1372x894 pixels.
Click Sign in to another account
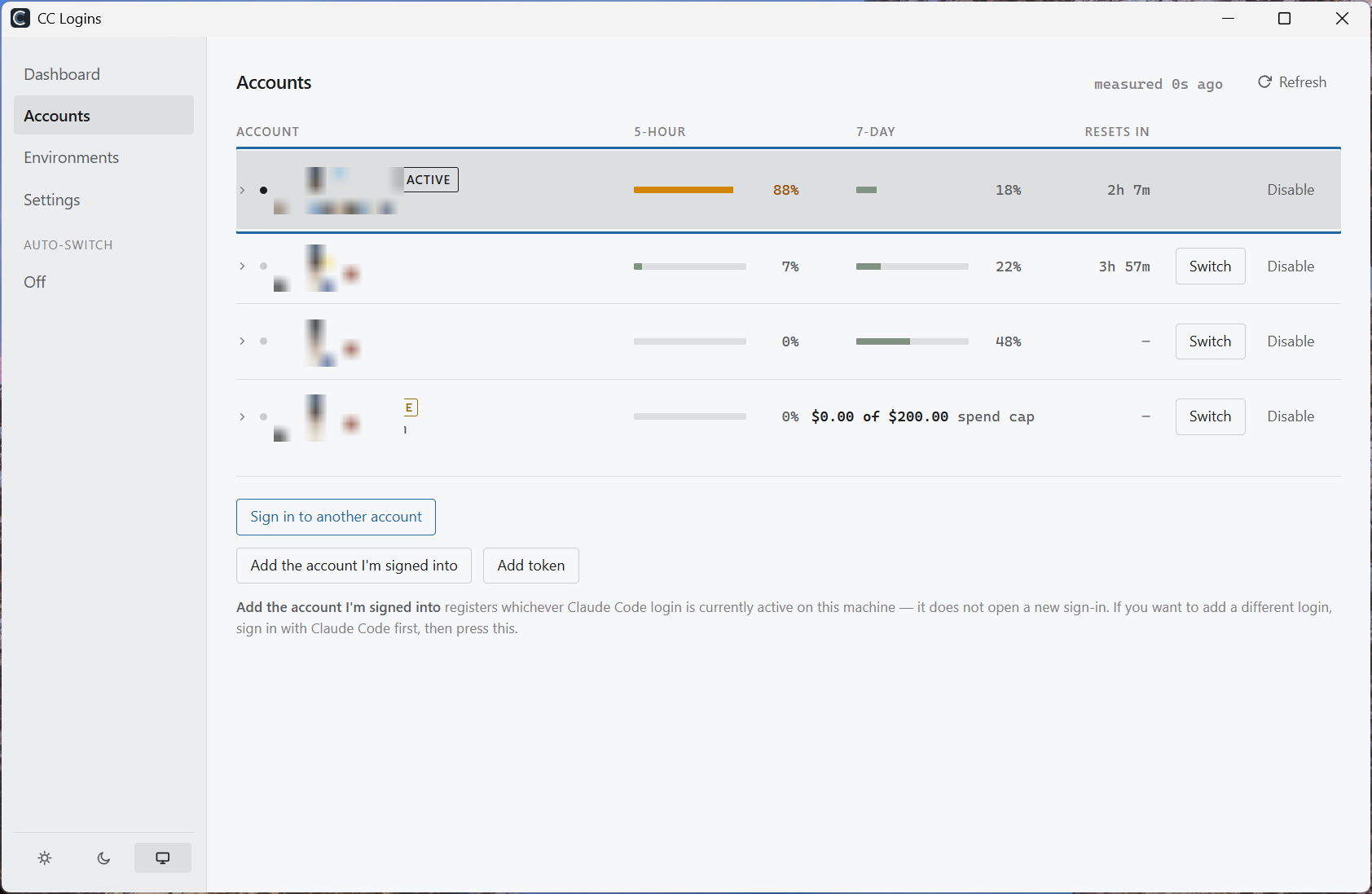click(336, 517)
